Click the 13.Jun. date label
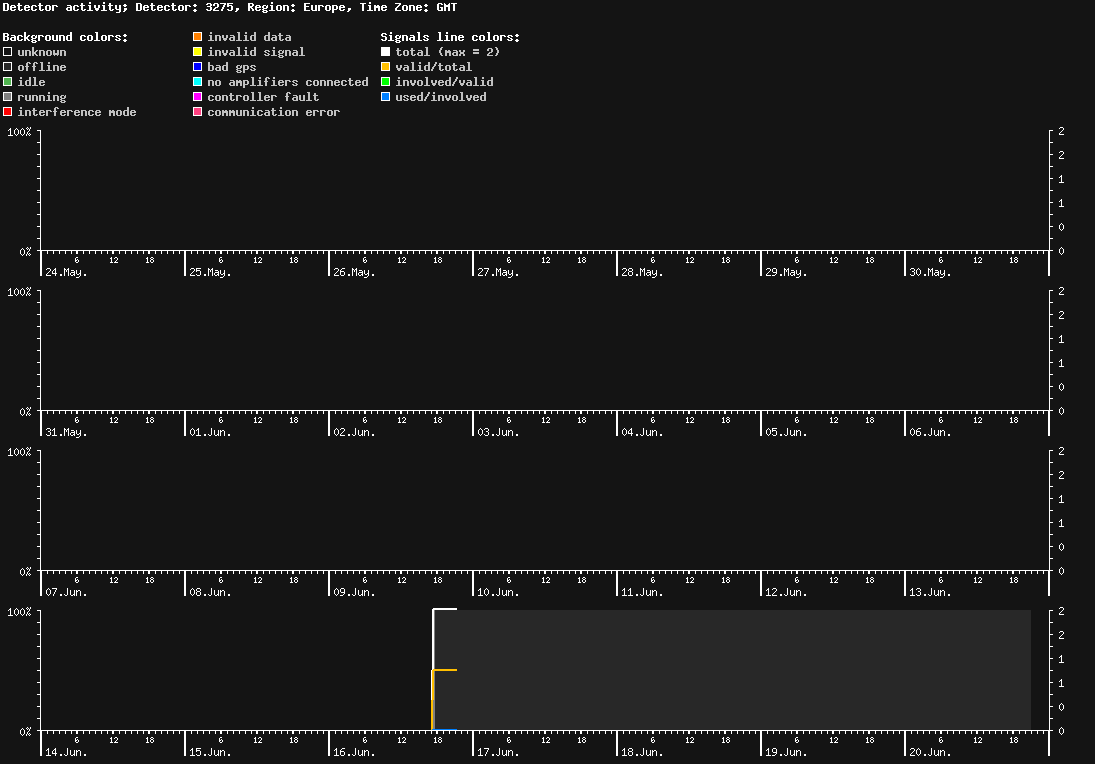 (930, 592)
